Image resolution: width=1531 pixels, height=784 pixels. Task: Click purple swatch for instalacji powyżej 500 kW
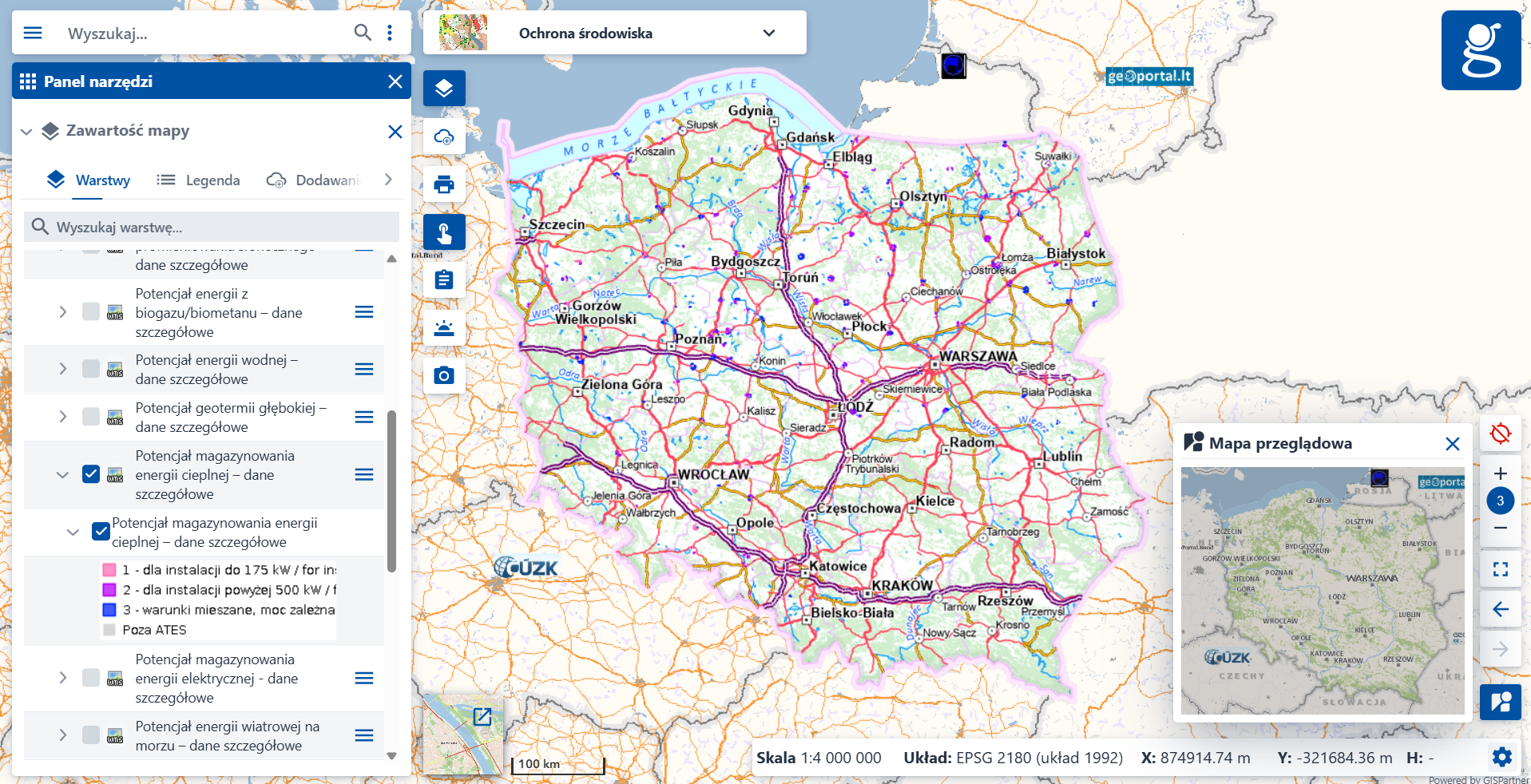(x=109, y=590)
